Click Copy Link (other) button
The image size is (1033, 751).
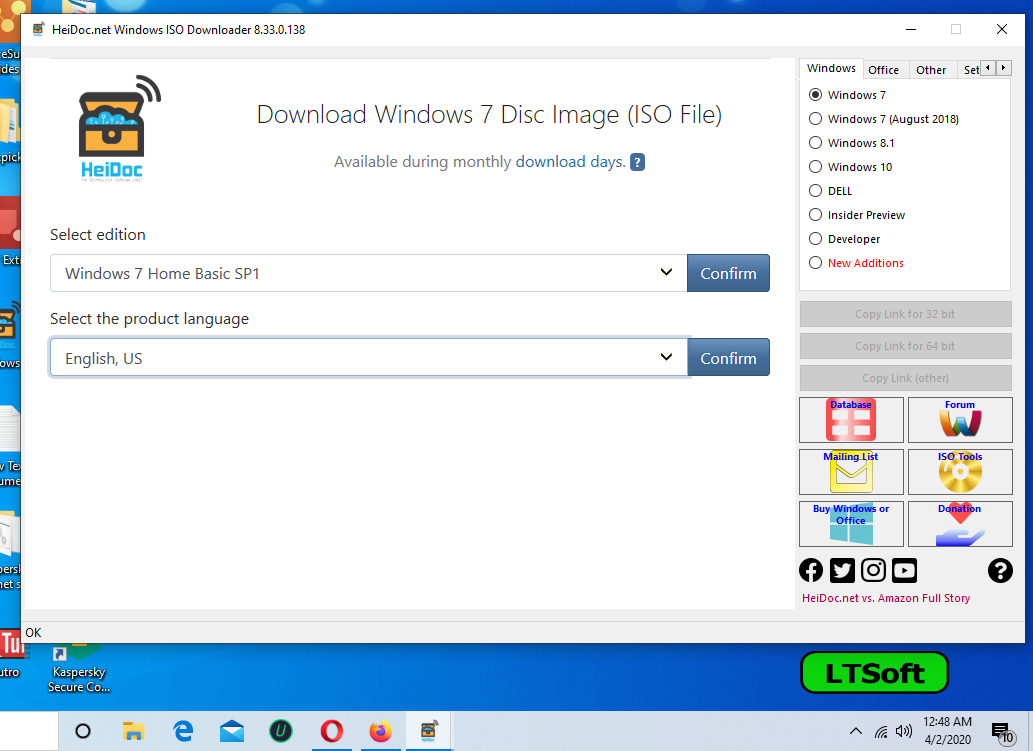(905, 378)
